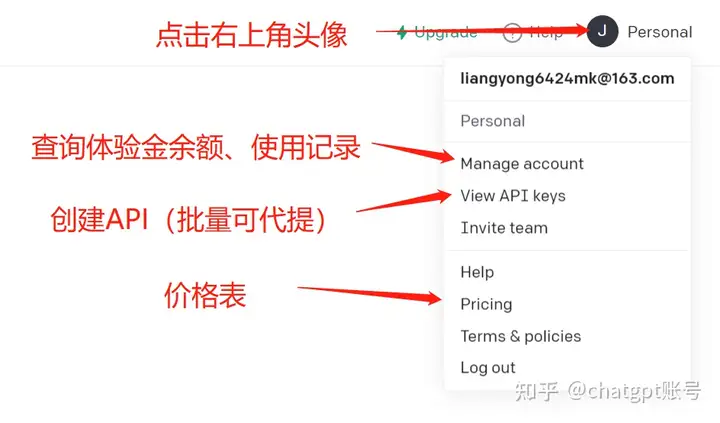Image resolution: width=720 pixels, height=423 pixels.
Task: Click the red annotation 点击右上角头像
Action: (251, 35)
